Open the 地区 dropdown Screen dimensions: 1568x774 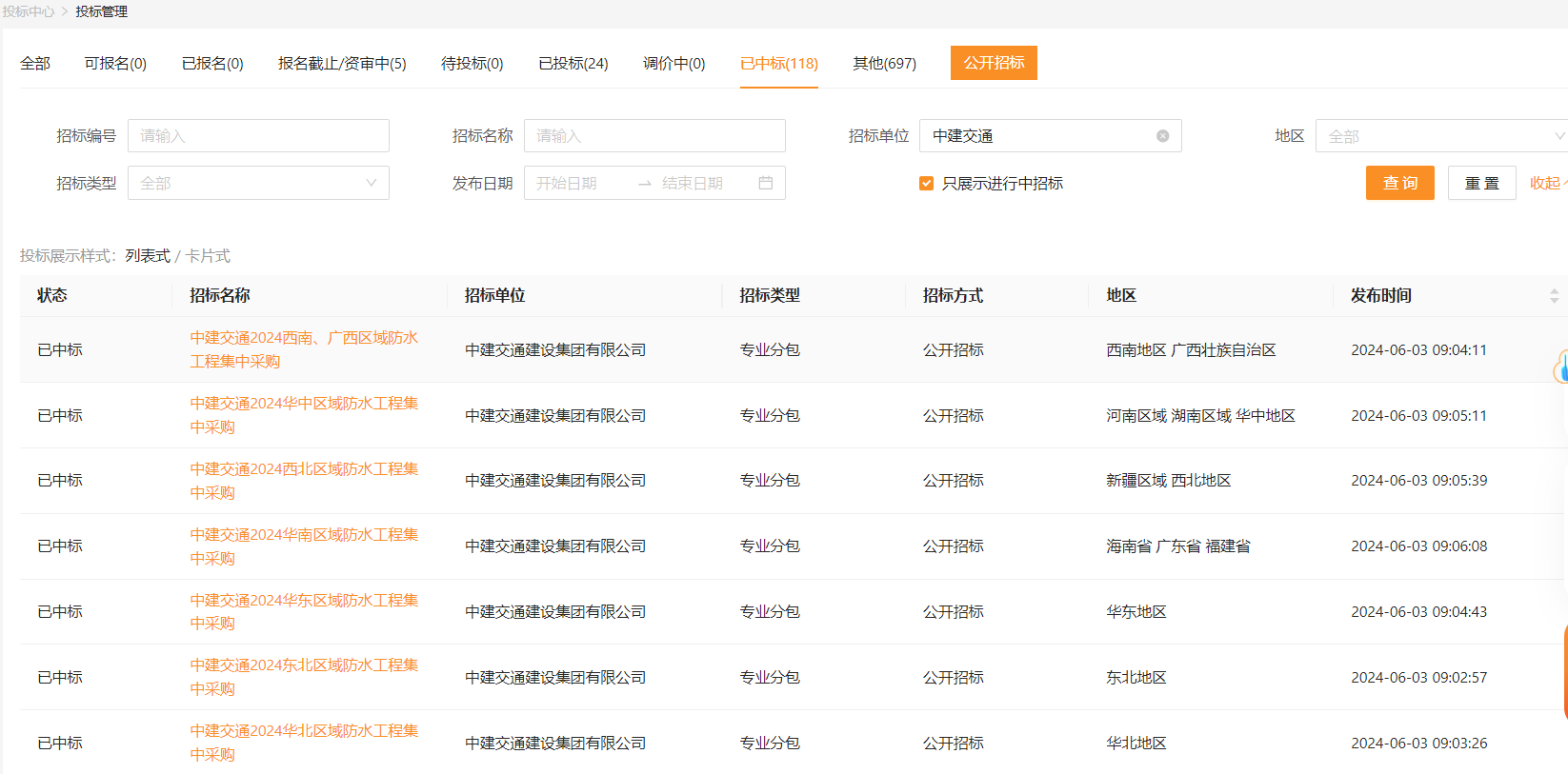[x=1441, y=136]
